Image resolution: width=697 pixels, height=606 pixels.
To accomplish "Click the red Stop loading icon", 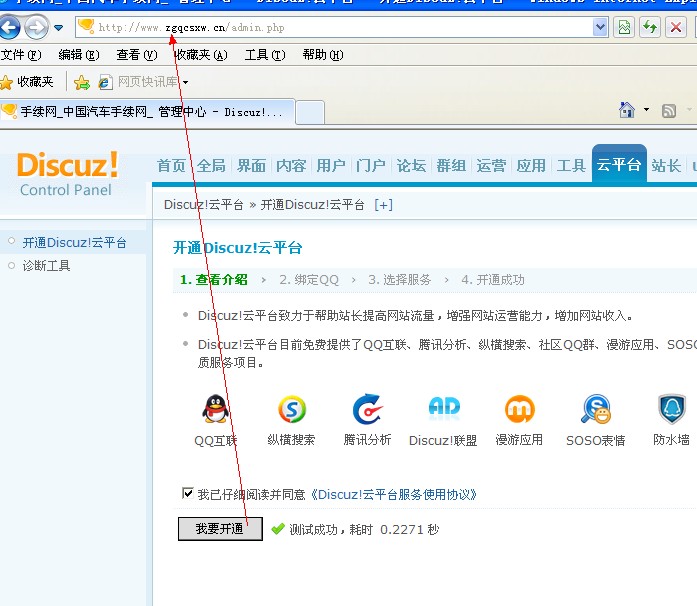I will [x=676, y=28].
